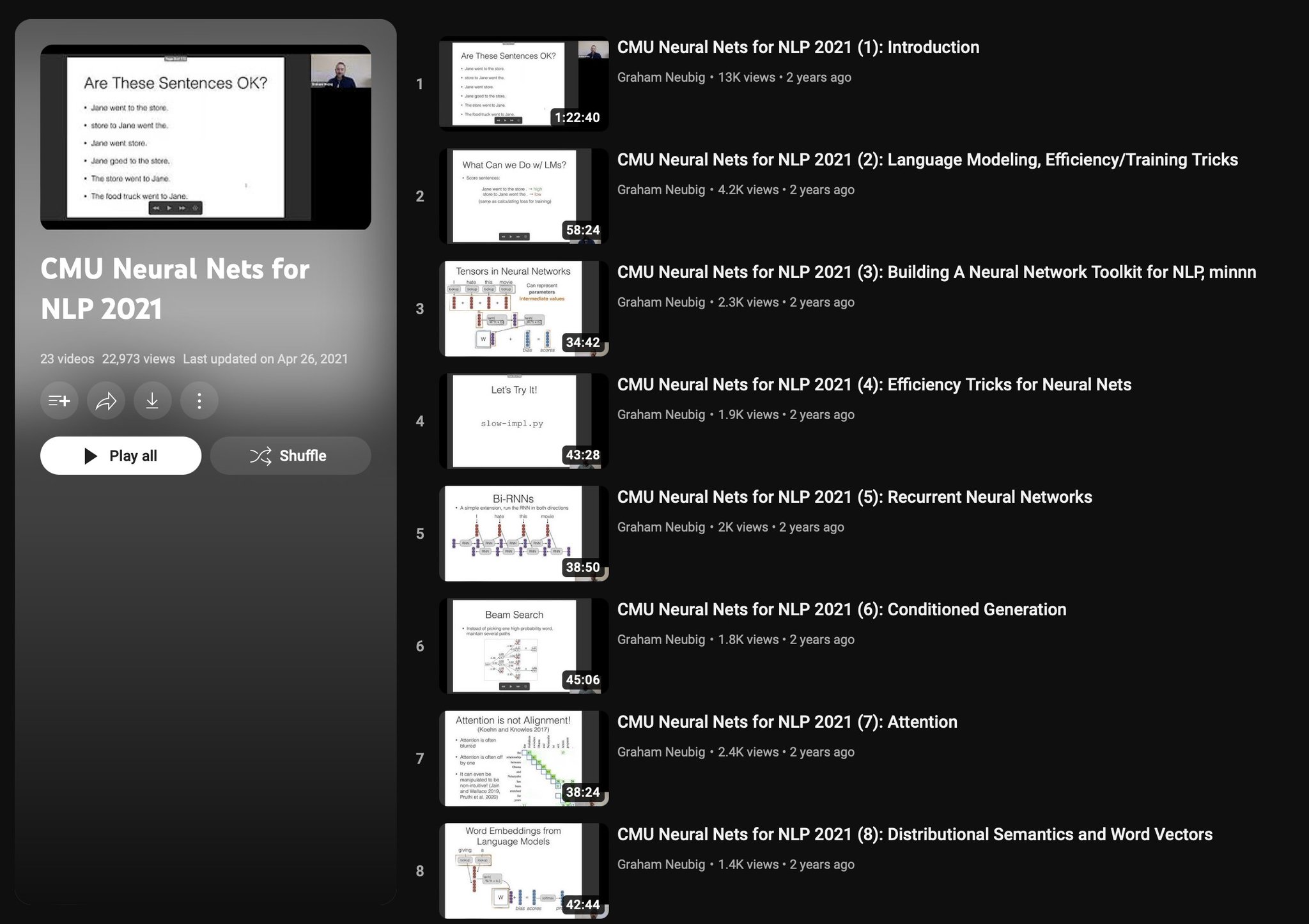Screen dimensions: 1309x924
Task: Open the three-dot more actions menu
Action: (x=199, y=401)
